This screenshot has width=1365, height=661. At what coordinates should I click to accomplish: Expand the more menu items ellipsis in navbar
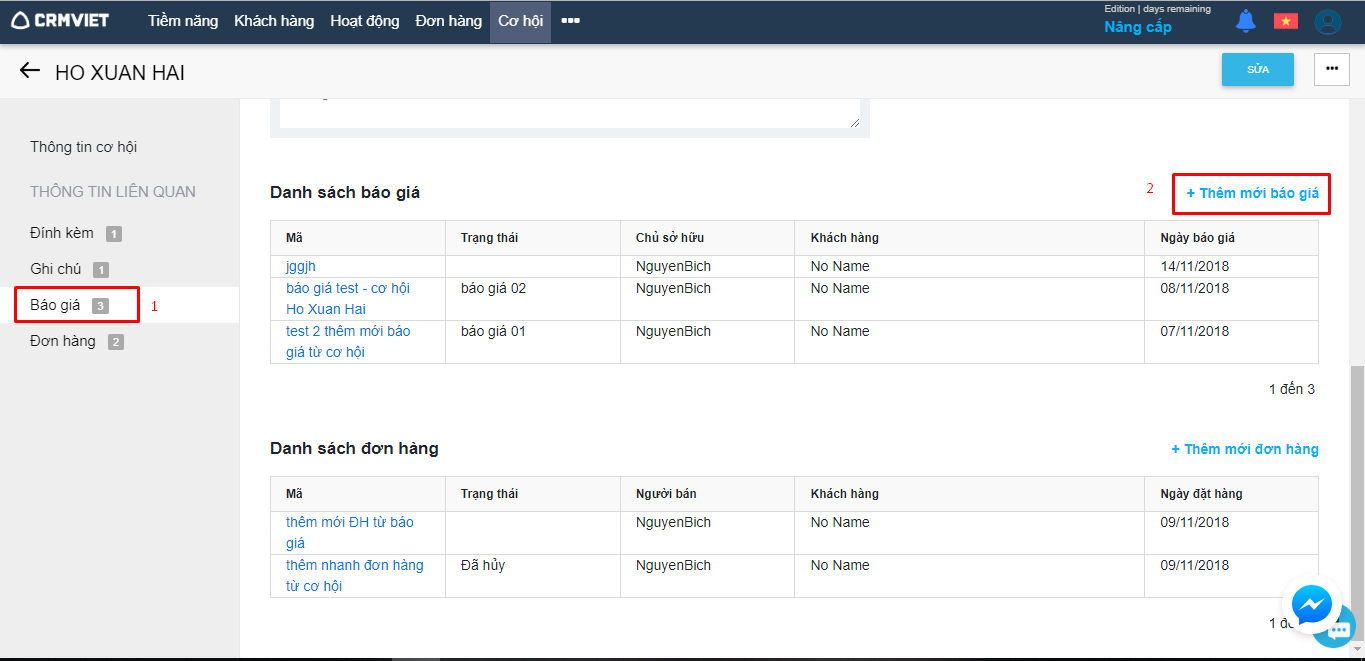(570, 21)
